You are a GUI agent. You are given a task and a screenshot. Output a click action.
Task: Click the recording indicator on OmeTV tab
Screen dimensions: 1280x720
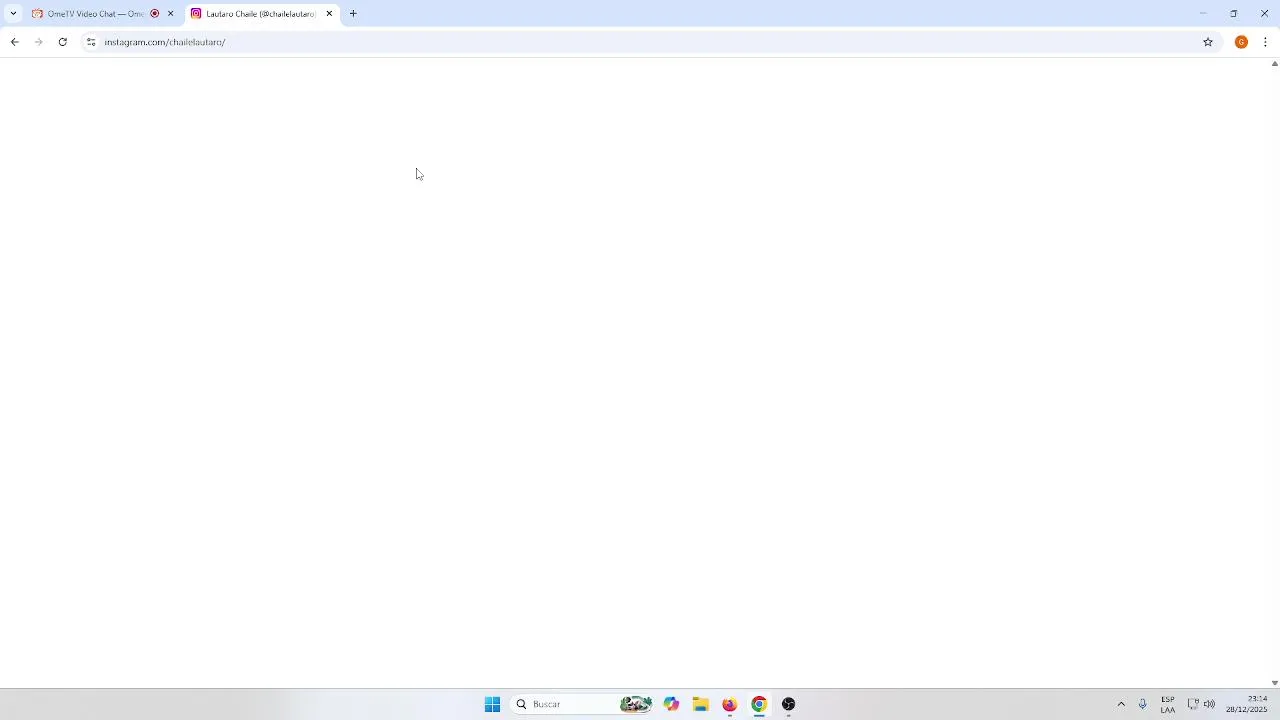point(155,14)
